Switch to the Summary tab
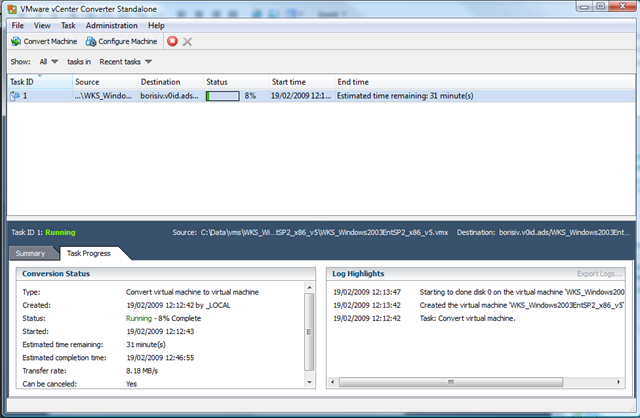Image resolution: width=640 pixels, height=418 pixels. point(30,253)
